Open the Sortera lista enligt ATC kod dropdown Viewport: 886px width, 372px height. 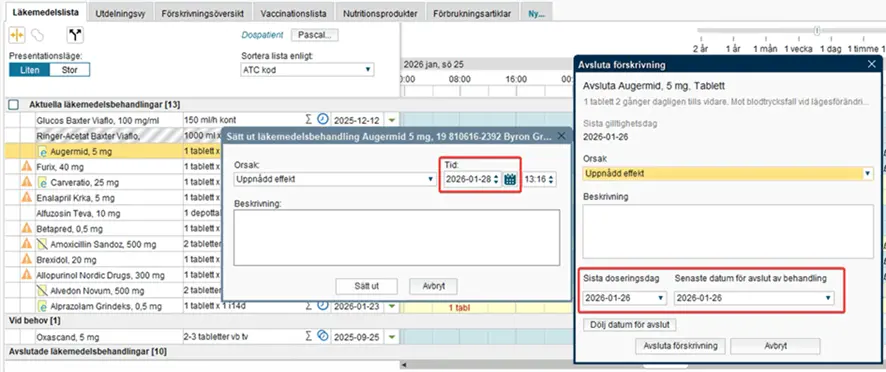(307, 70)
